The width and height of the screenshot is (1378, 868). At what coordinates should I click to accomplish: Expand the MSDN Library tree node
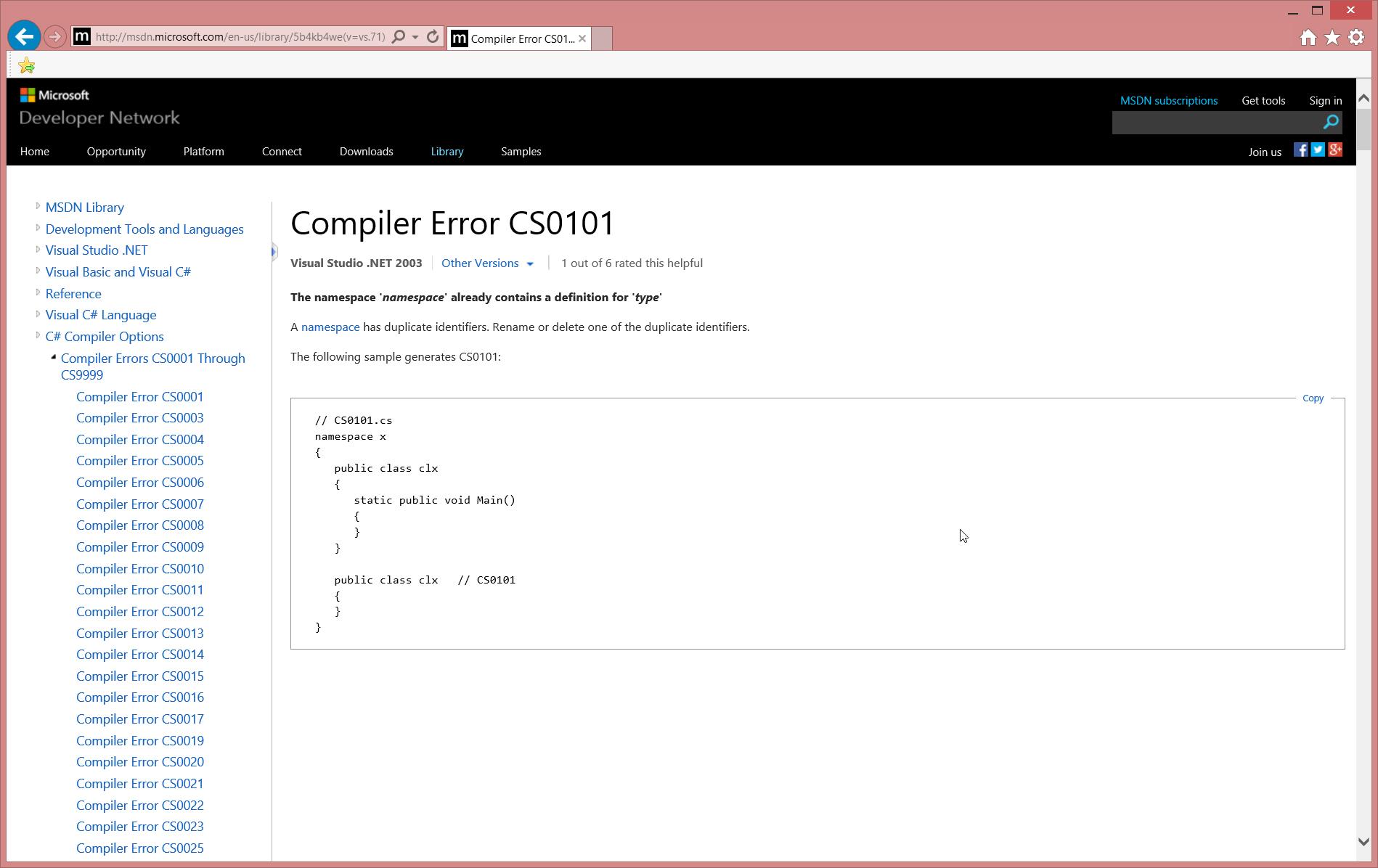pyautogui.click(x=38, y=206)
